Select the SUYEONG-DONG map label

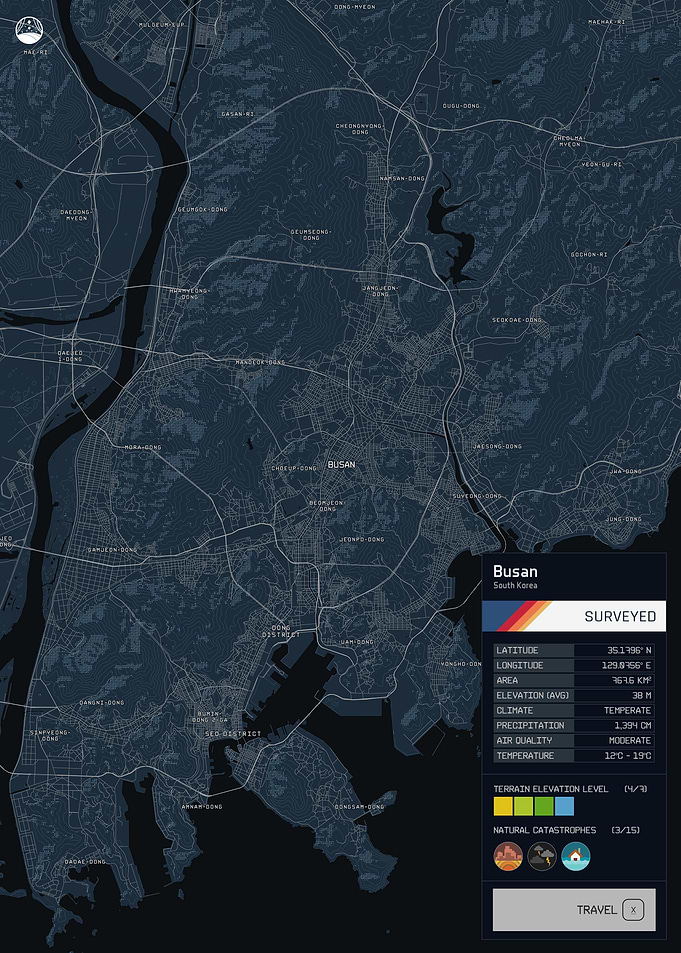point(477,496)
